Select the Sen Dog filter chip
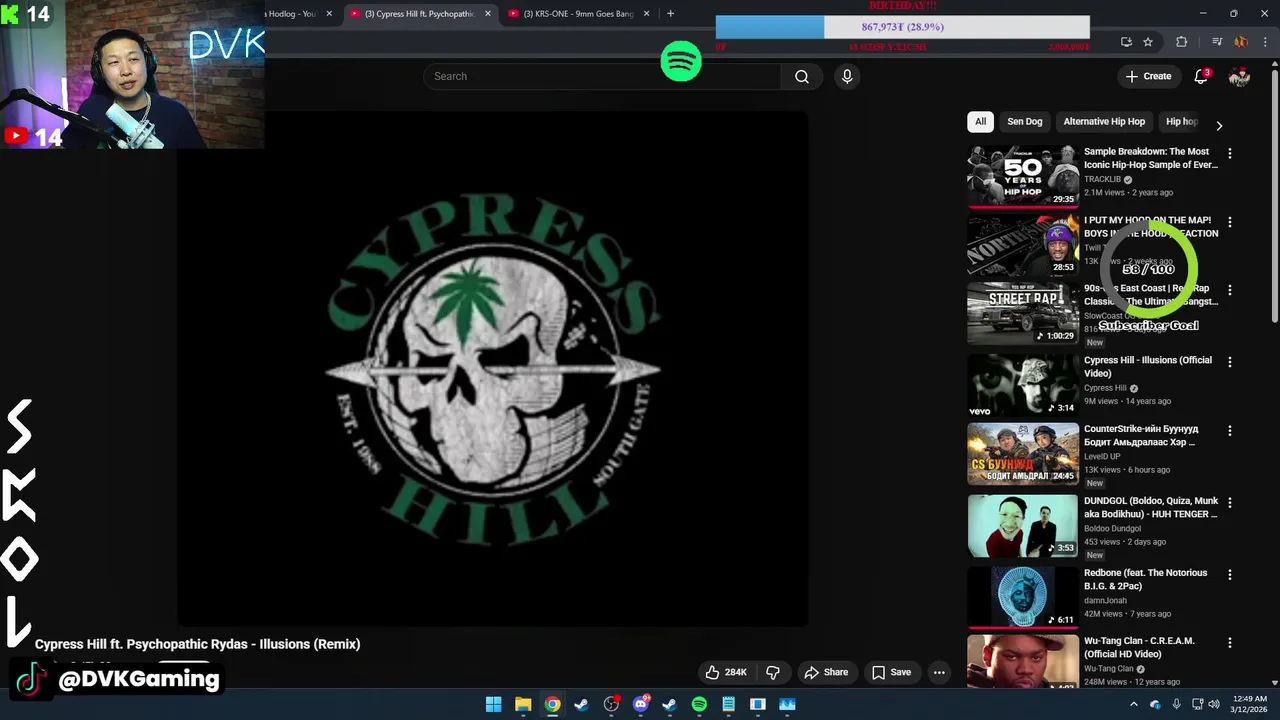1280x720 pixels. coord(1024,122)
